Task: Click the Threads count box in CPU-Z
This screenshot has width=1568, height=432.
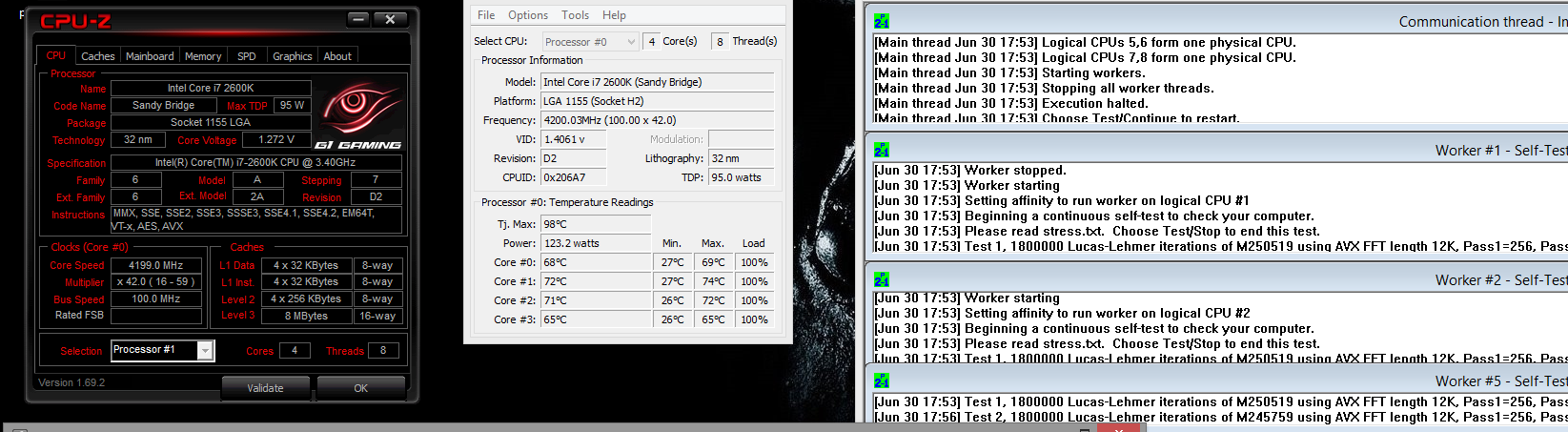Action: point(383,350)
